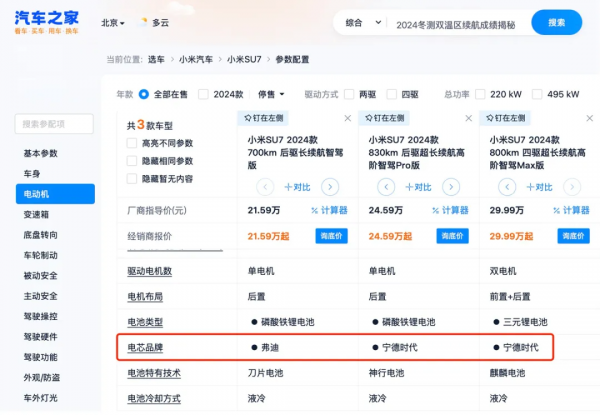The width and height of the screenshot is (600, 415).
Task: Click the 搜索 search button
Action: tap(556, 23)
